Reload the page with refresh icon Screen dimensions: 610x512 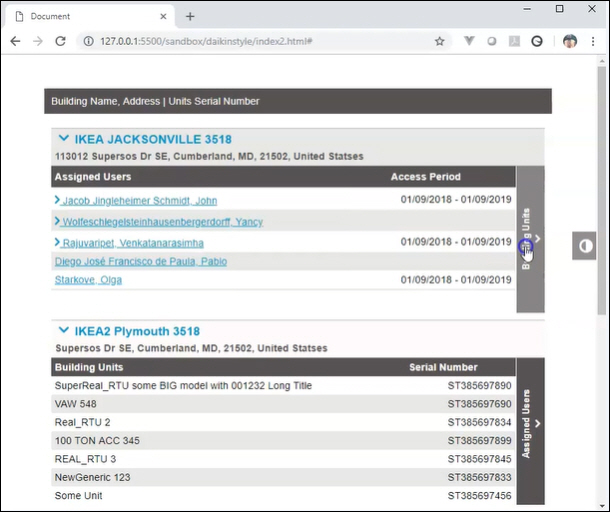click(x=60, y=41)
